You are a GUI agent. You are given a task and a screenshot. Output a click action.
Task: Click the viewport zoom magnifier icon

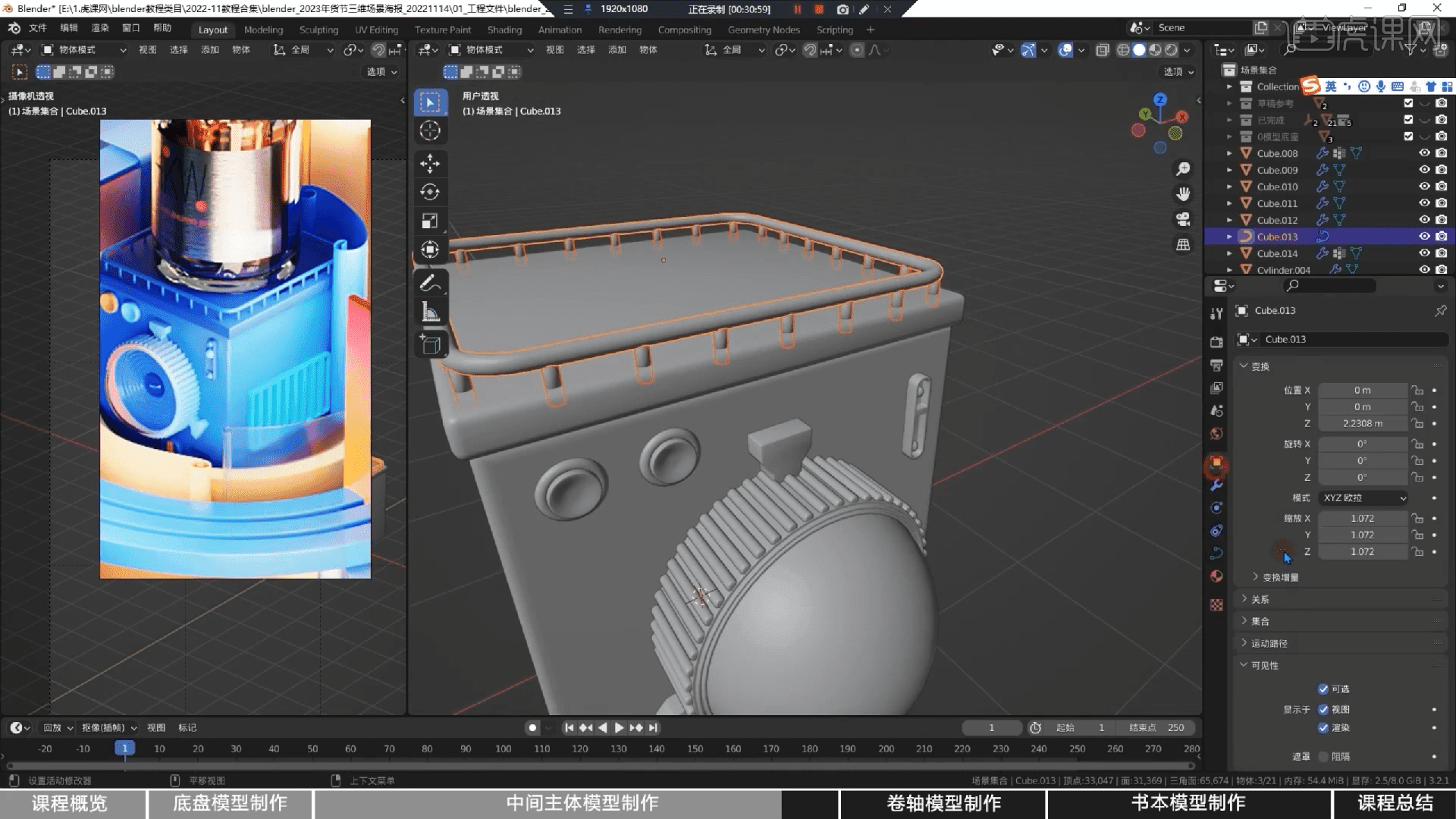[1183, 169]
